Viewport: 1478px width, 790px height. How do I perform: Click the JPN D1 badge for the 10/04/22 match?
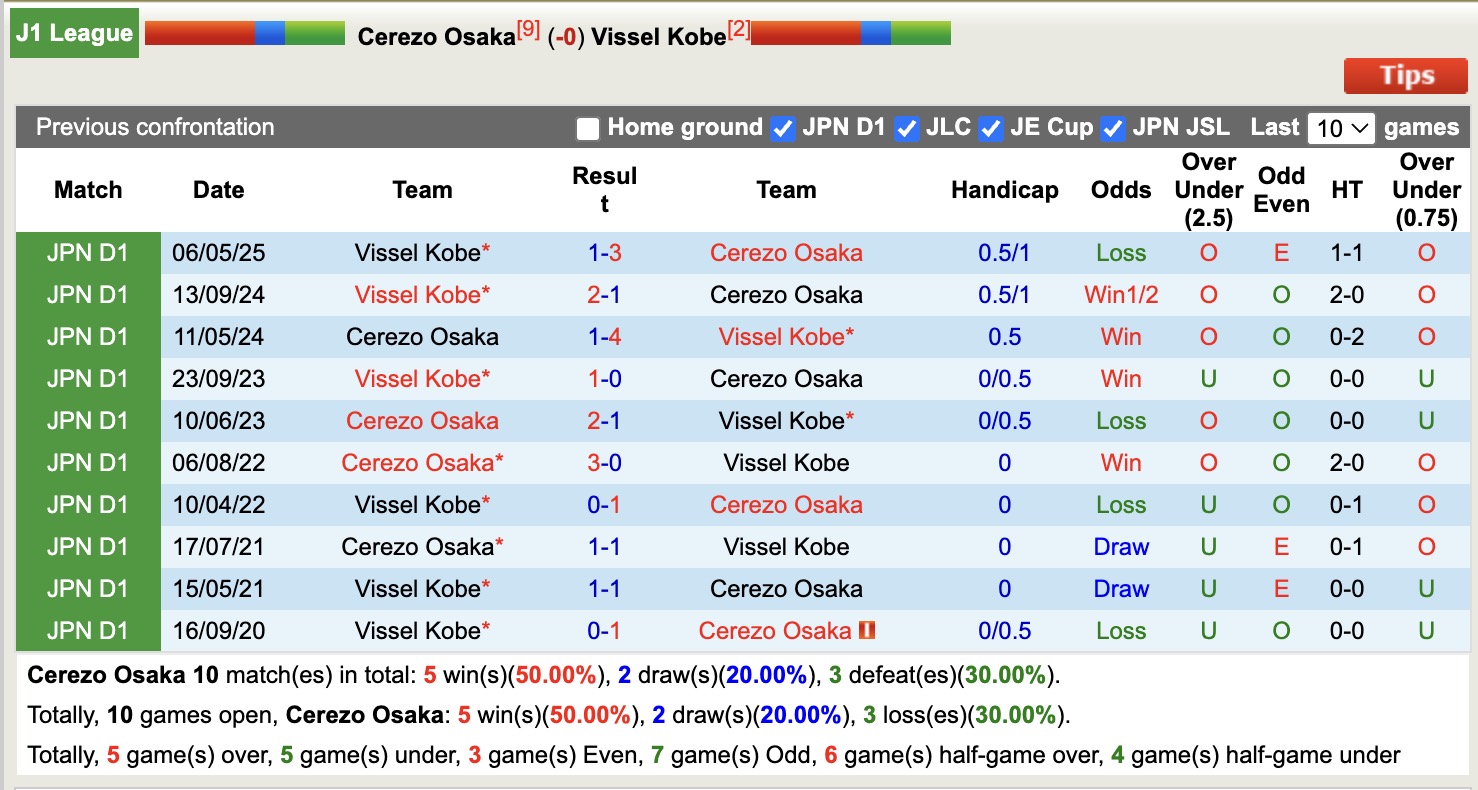[x=88, y=505]
